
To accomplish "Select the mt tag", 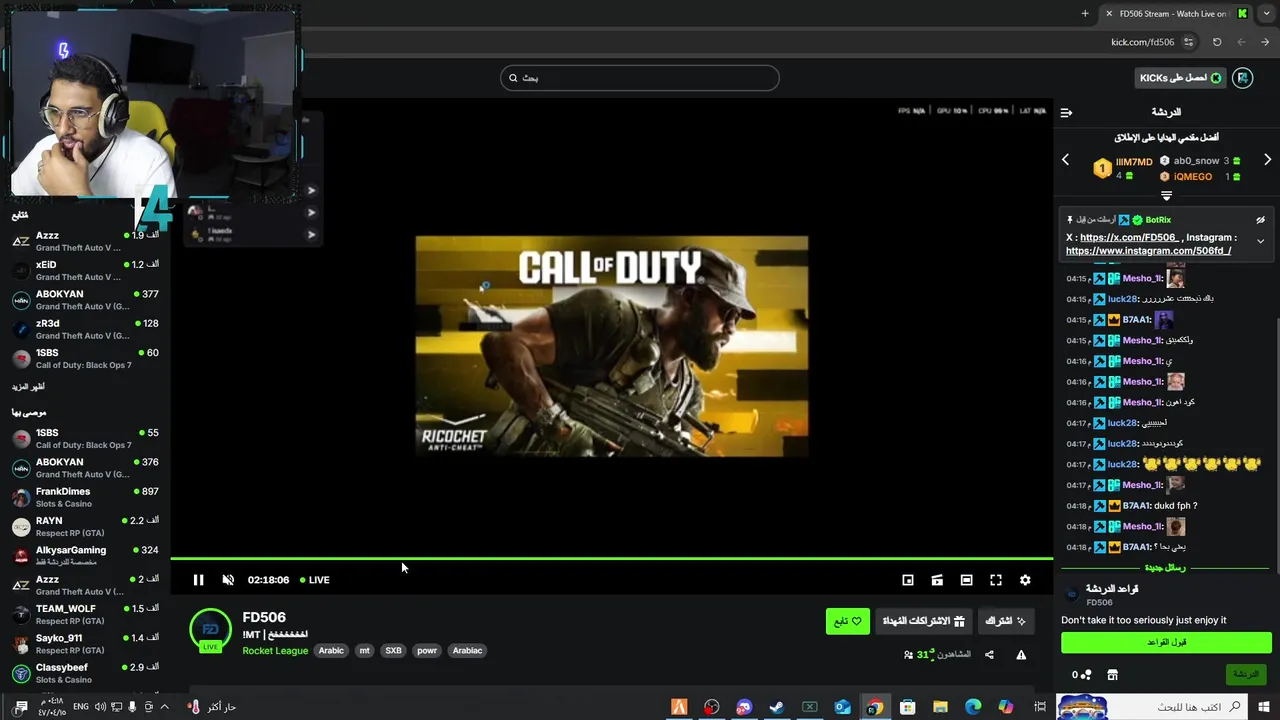I will click(364, 650).
